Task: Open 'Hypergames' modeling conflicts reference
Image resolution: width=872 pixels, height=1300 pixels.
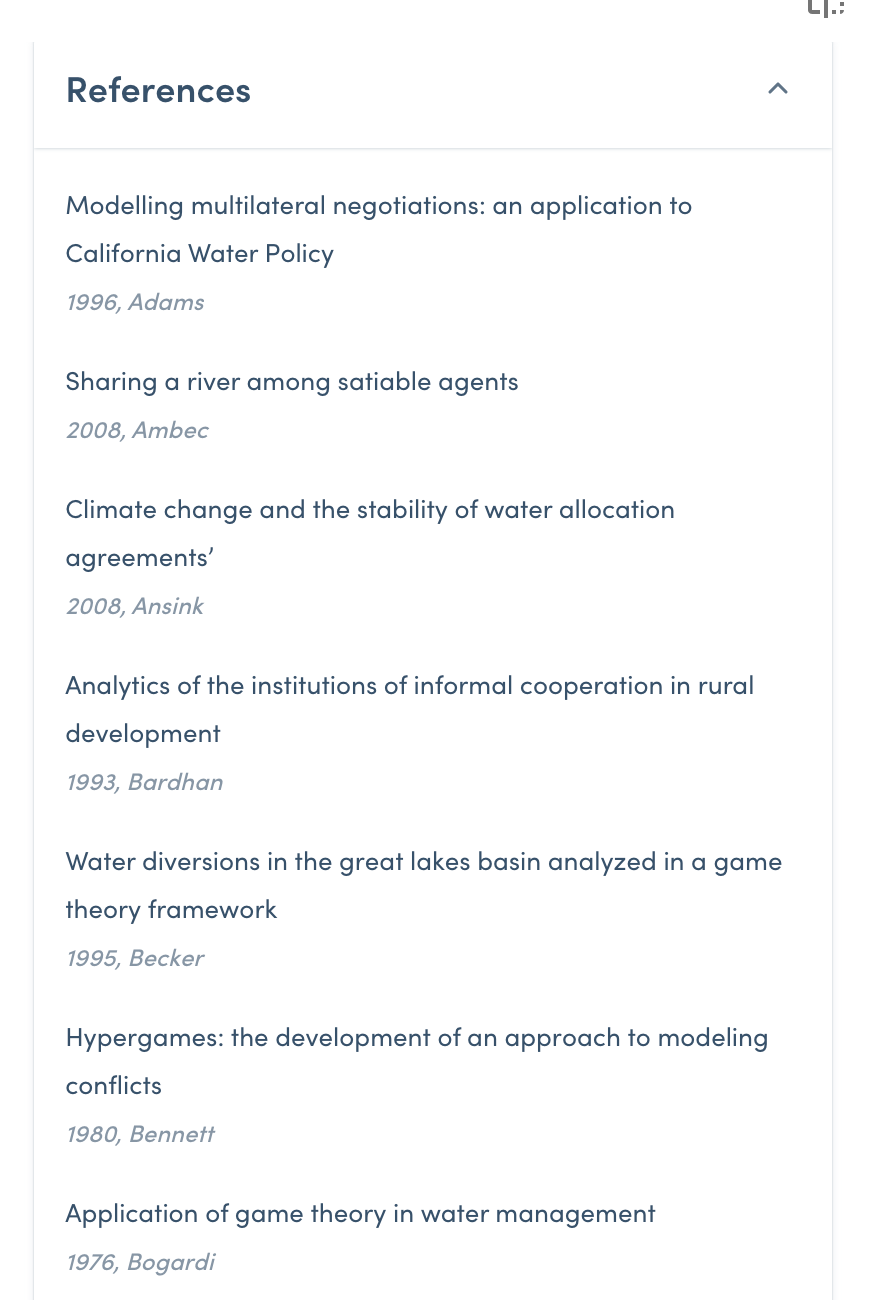Action: 416,1038
